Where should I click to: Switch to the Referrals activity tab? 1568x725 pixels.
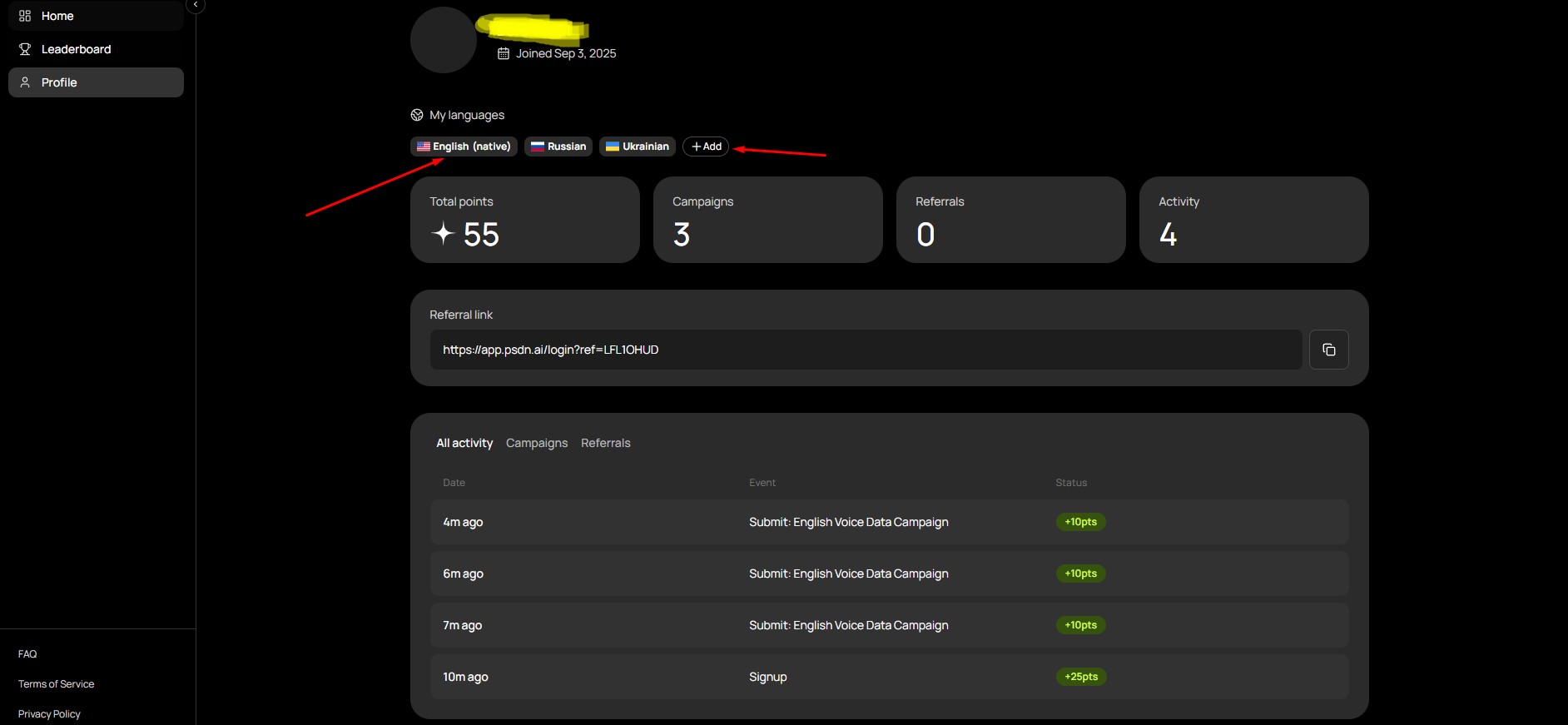point(605,443)
